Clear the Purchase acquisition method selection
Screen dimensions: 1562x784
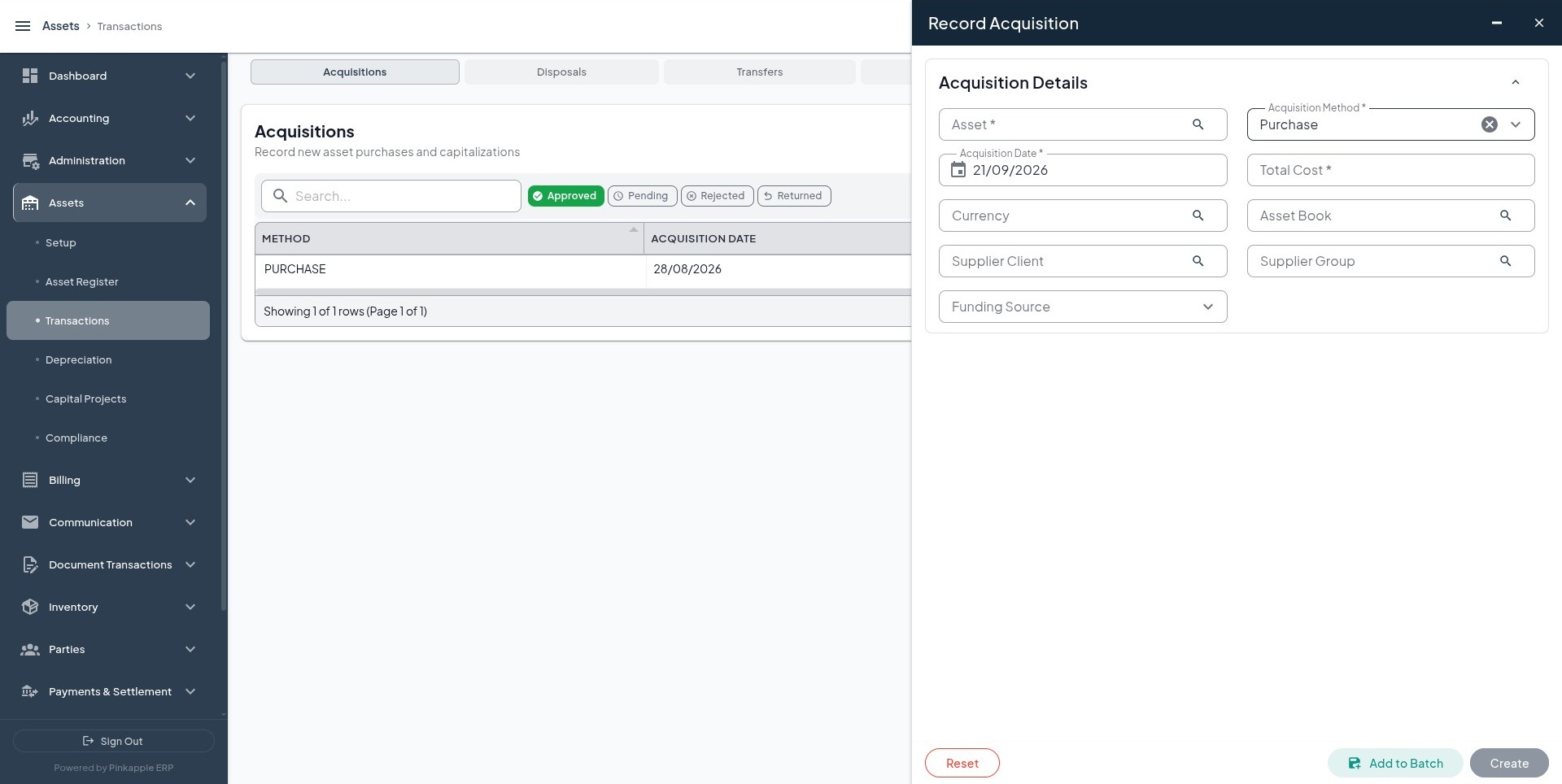(x=1489, y=124)
